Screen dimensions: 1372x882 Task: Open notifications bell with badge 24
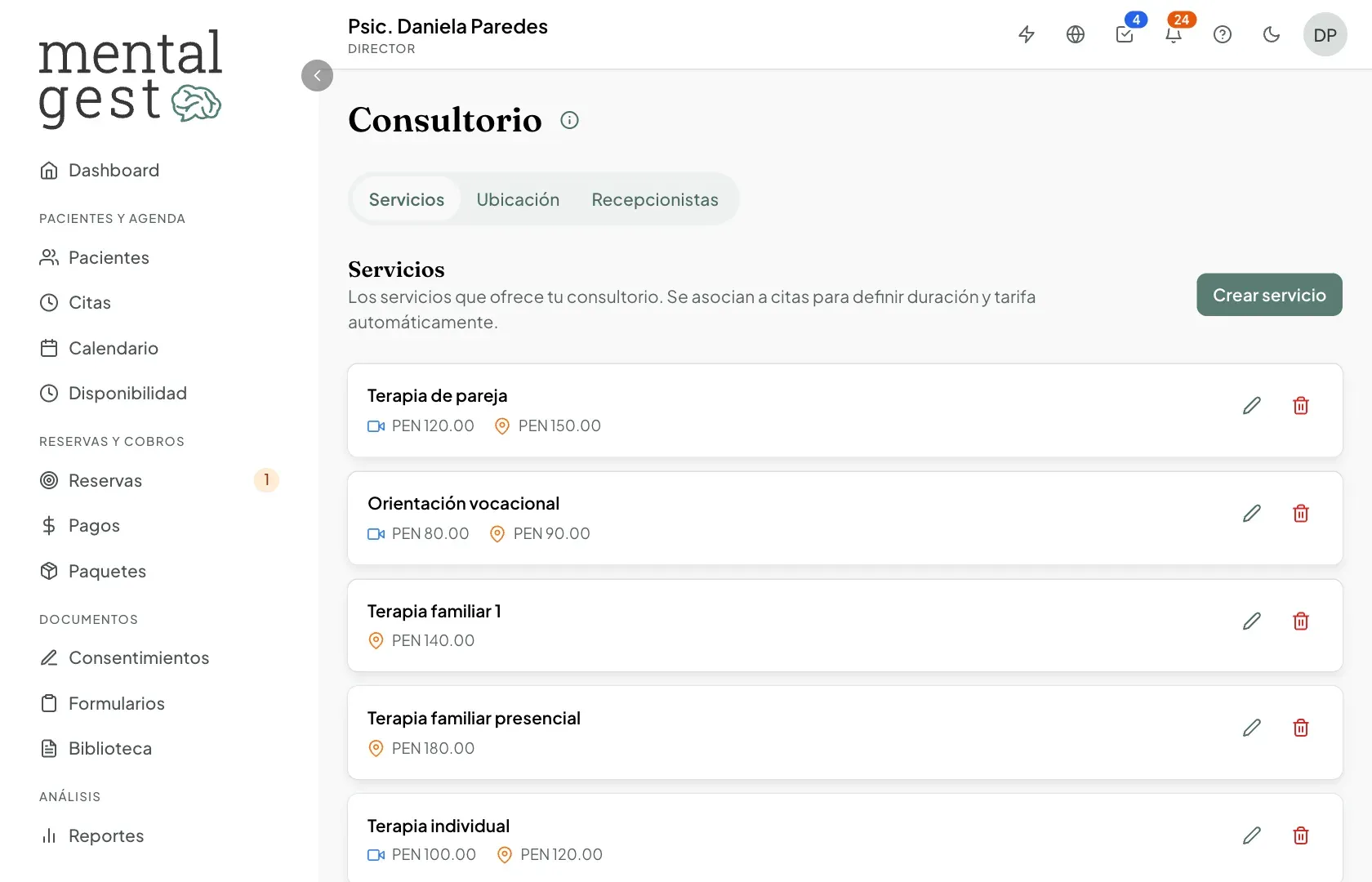[x=1174, y=34]
